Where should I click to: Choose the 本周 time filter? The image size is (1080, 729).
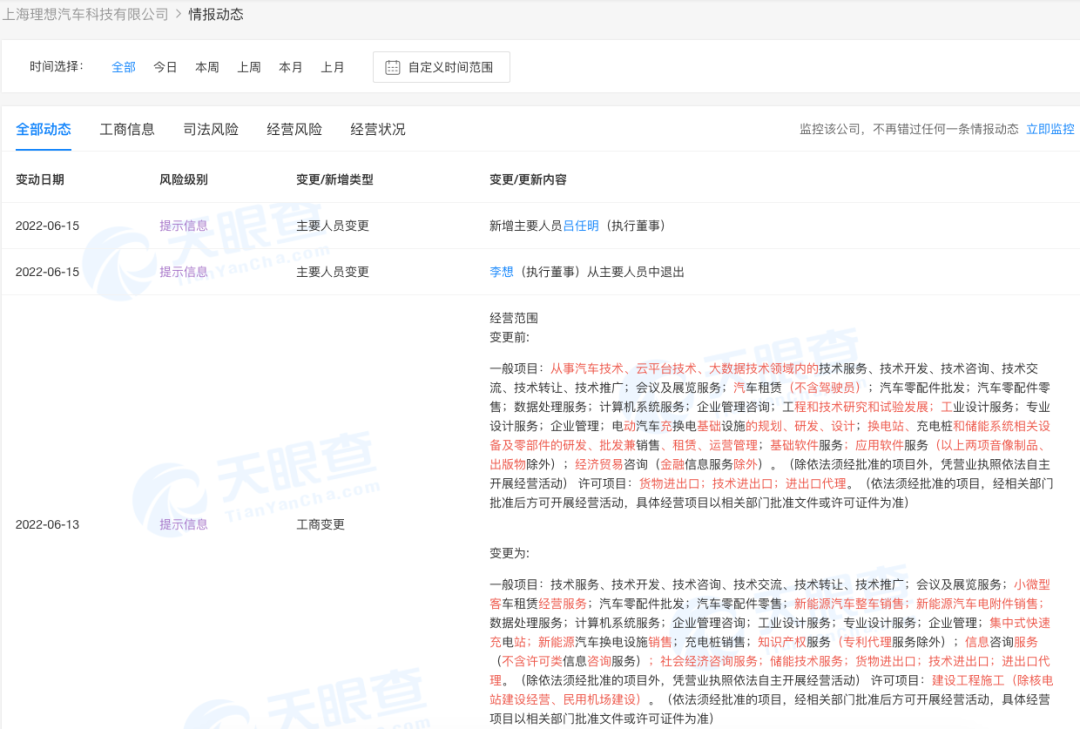click(207, 67)
